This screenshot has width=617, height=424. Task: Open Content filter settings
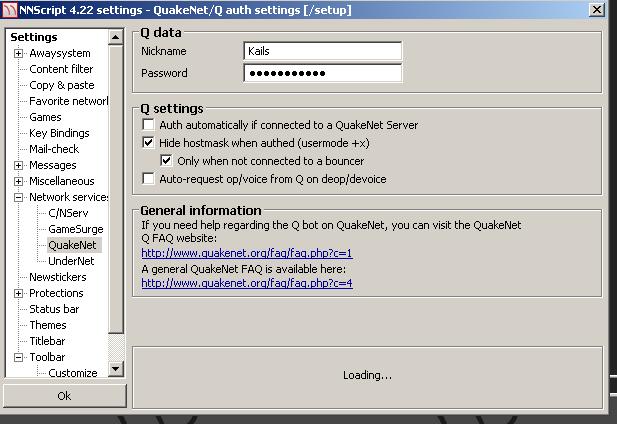point(61,69)
